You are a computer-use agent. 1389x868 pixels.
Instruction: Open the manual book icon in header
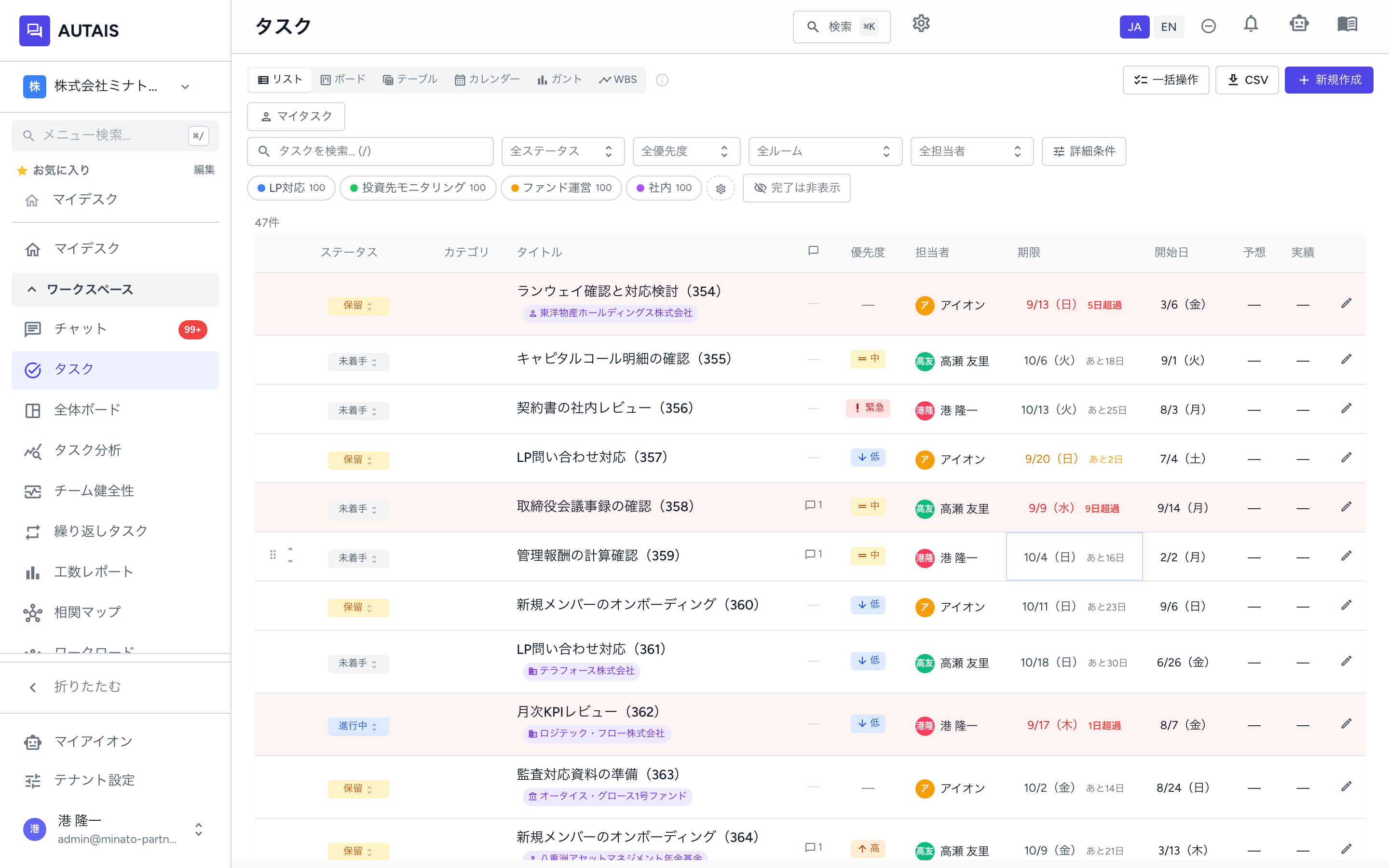pos(1347,25)
